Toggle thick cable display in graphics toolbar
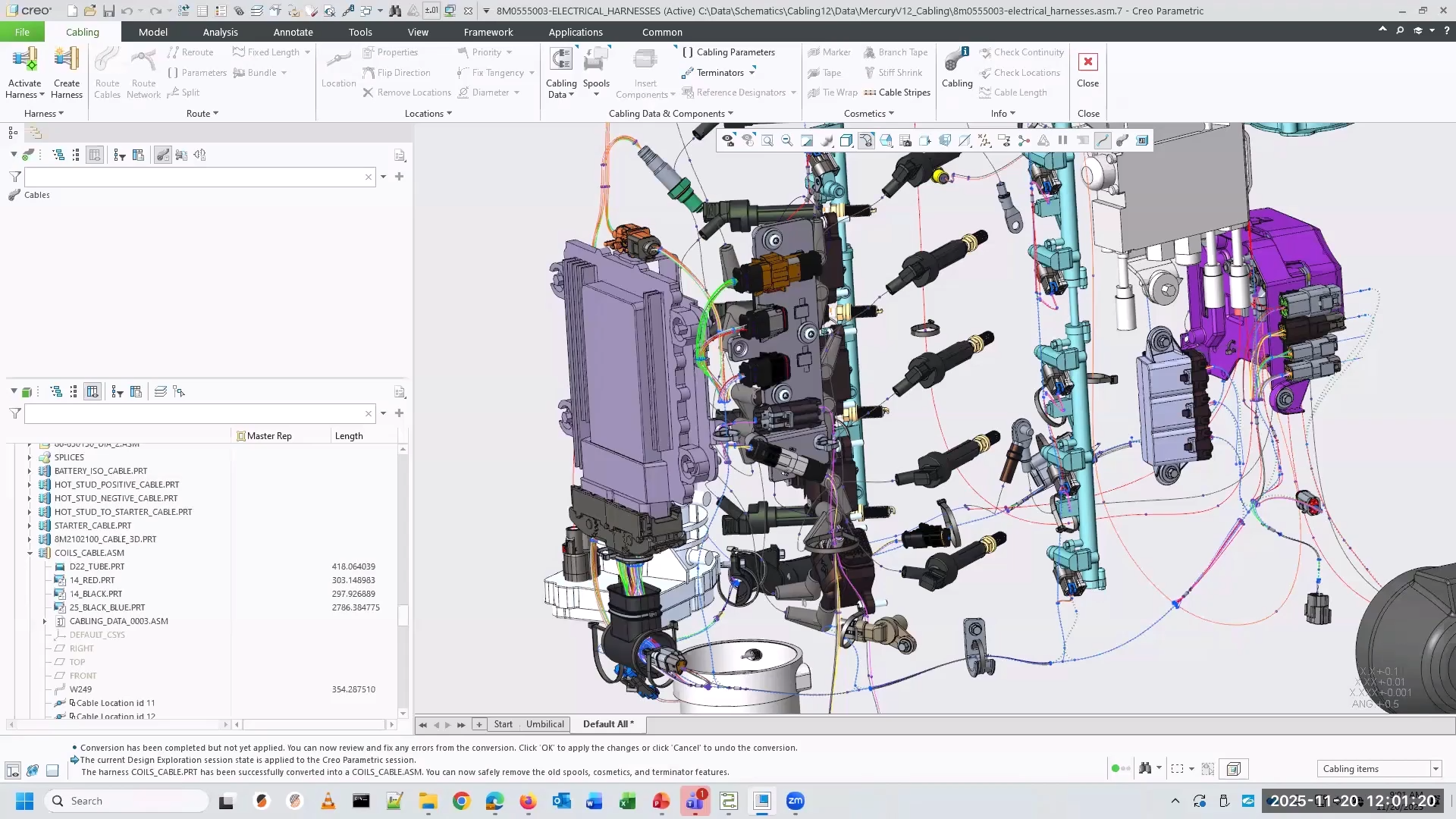 pyautogui.click(x=1122, y=140)
